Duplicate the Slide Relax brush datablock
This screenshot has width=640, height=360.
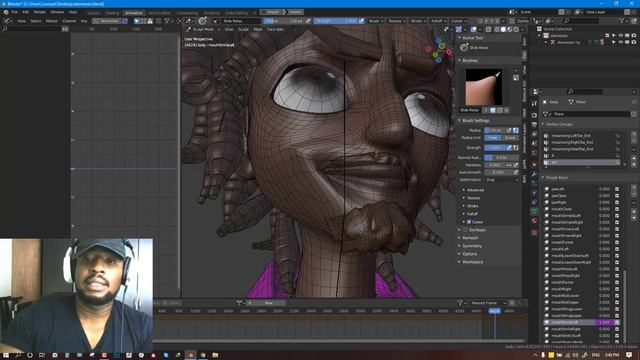[500, 110]
